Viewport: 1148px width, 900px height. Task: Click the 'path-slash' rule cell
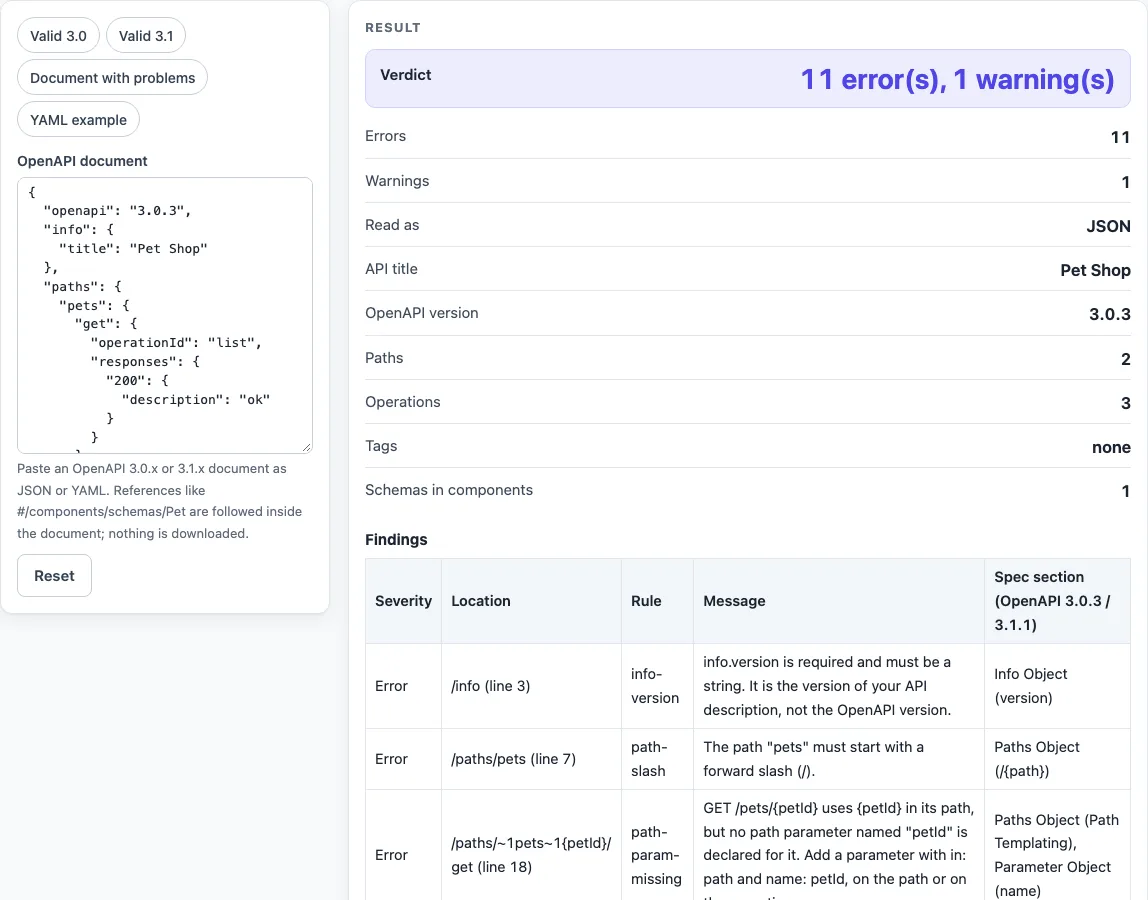pos(657,759)
